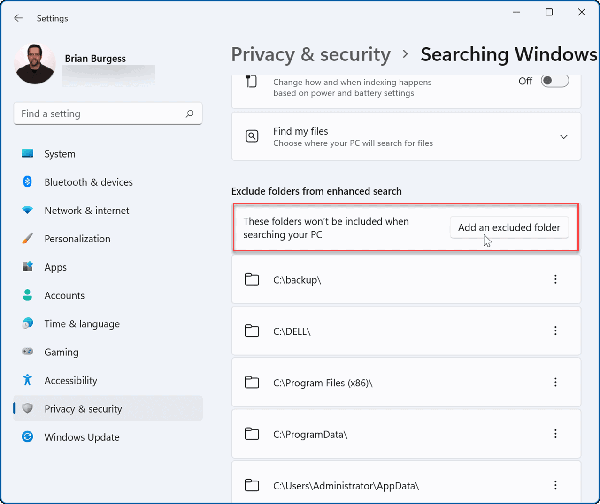Open three-dot menu for the AppData folder
Screen dimensions: 600x504
555,485
